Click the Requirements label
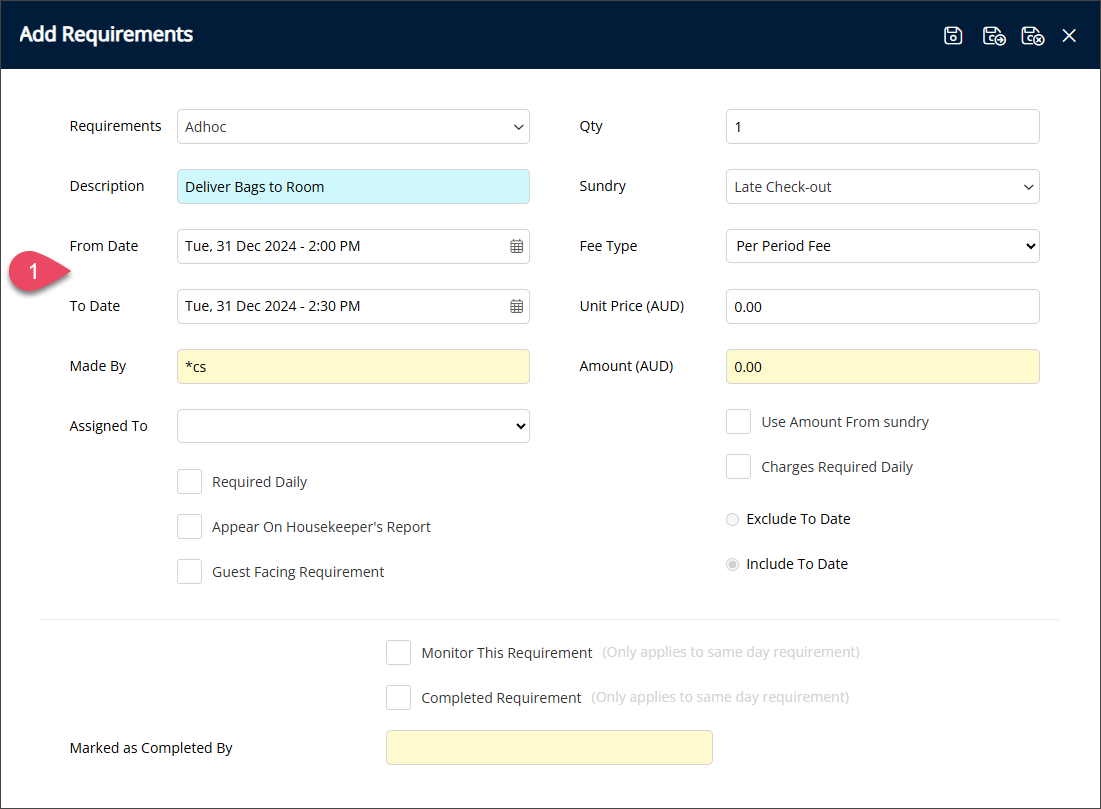 (x=115, y=126)
